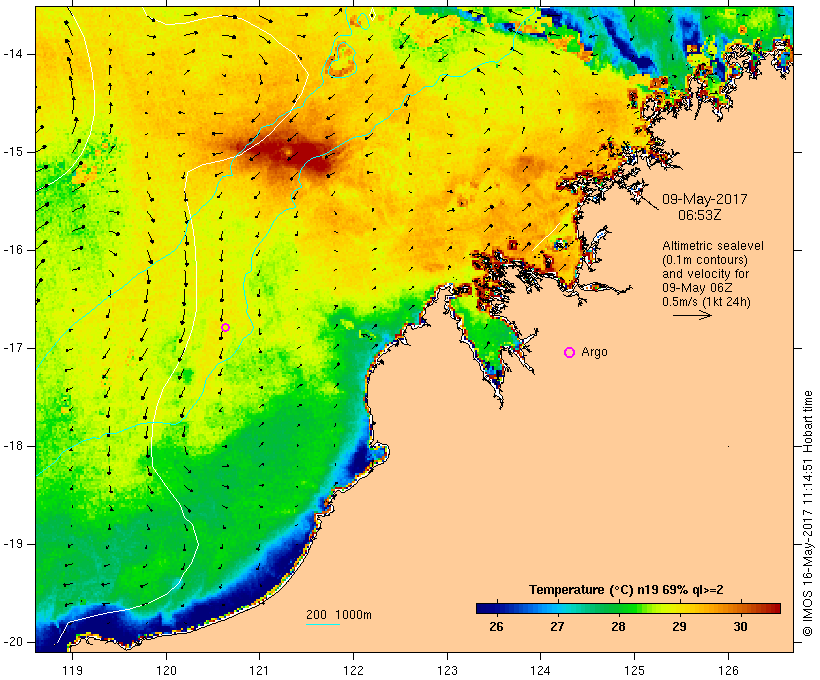
Task: Click the '-15' latitude axis label
Action: click(14, 152)
